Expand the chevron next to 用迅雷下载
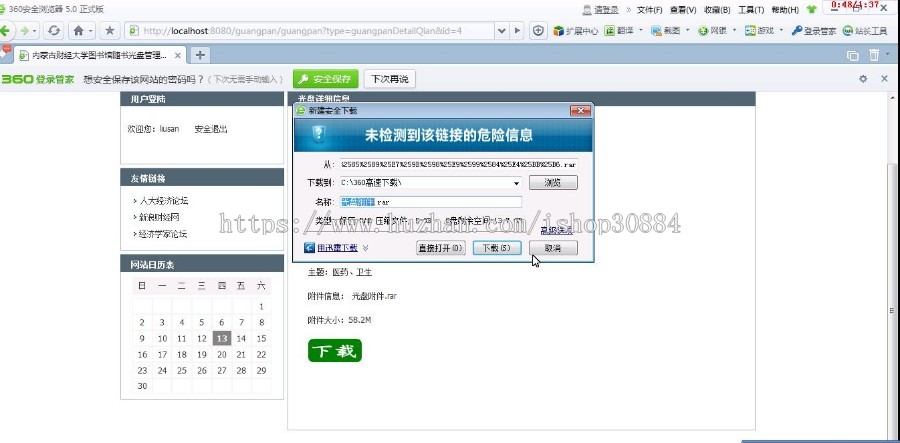 365,248
